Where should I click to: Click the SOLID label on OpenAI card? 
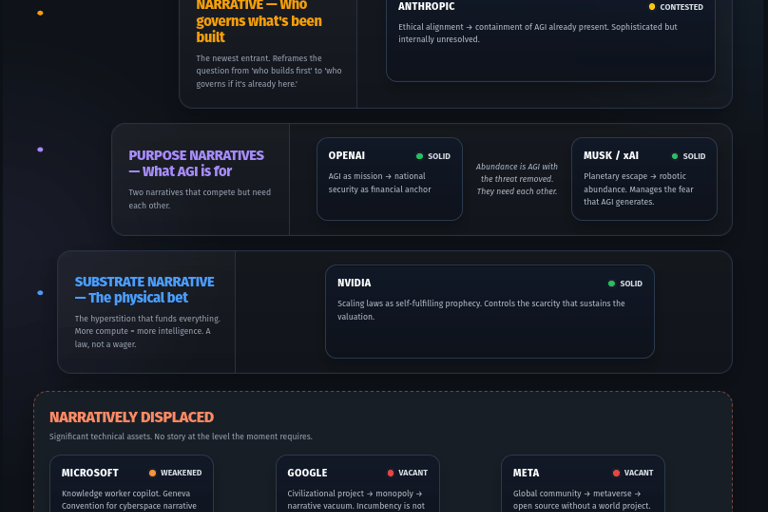coord(439,156)
